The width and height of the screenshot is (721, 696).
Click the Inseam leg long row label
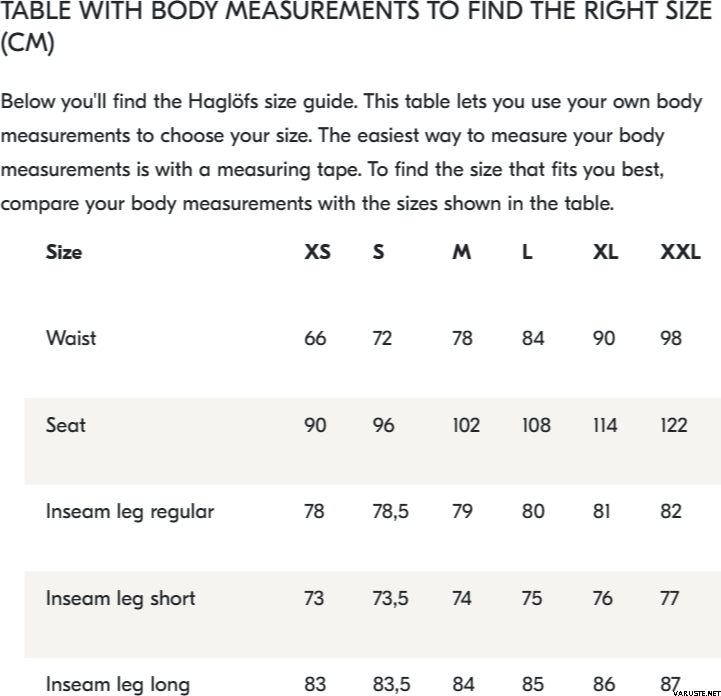point(118,685)
